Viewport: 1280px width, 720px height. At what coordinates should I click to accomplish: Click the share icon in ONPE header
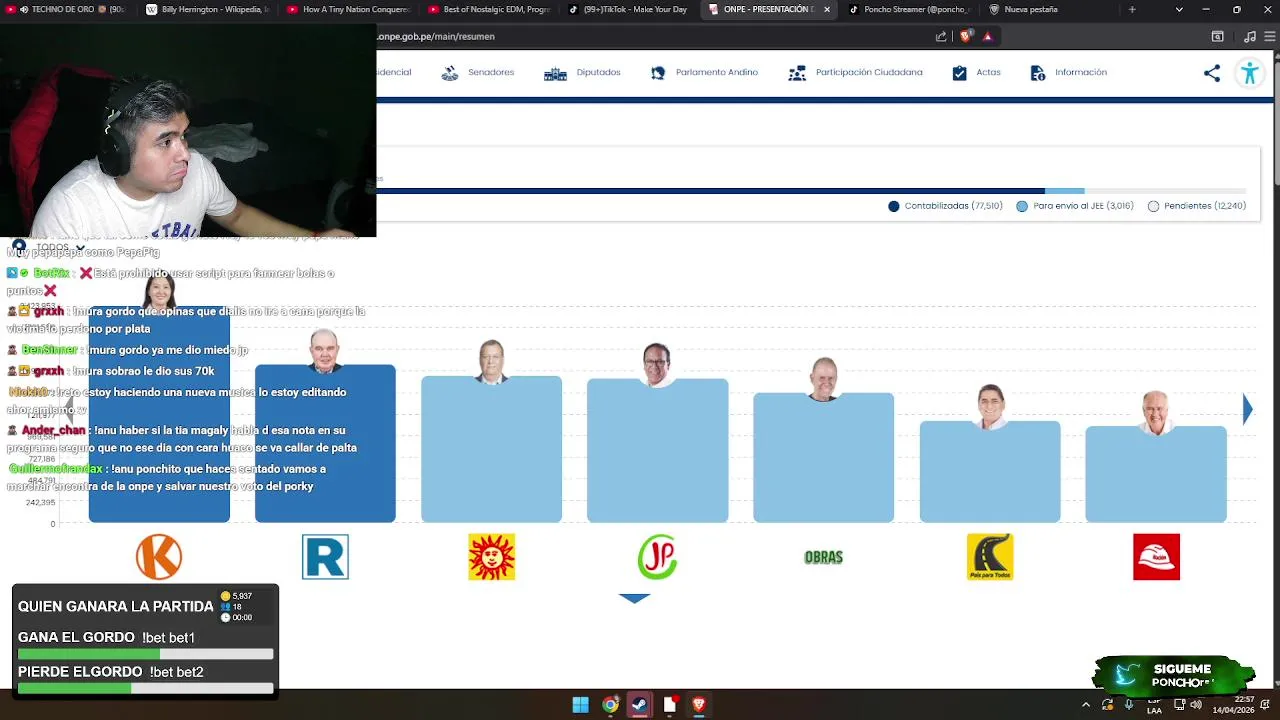[1212, 73]
